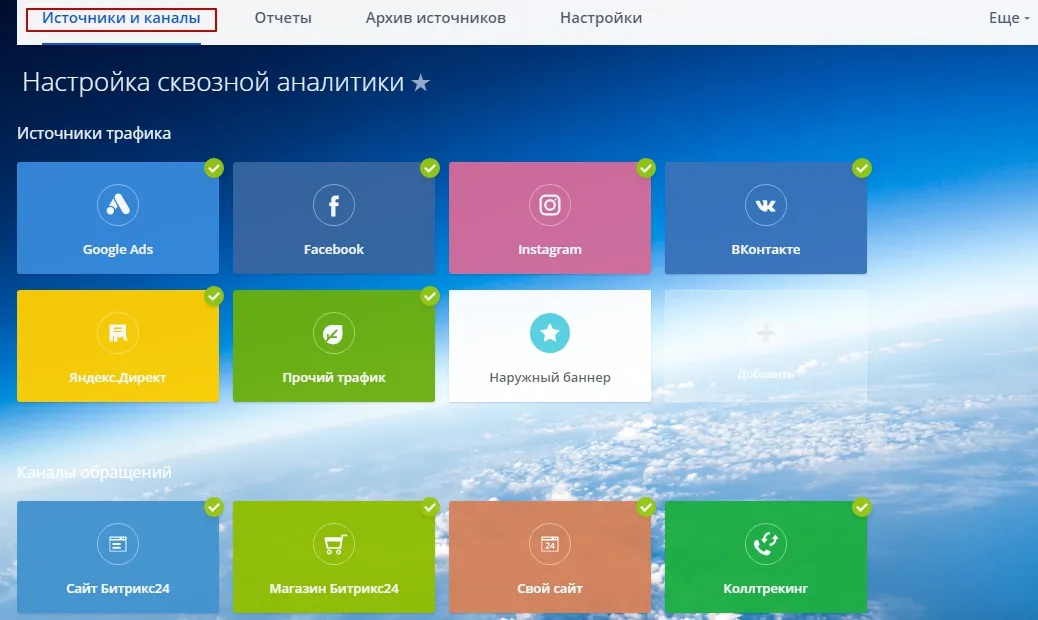
Task: Select the Источники и каналы tab
Action: (121, 18)
